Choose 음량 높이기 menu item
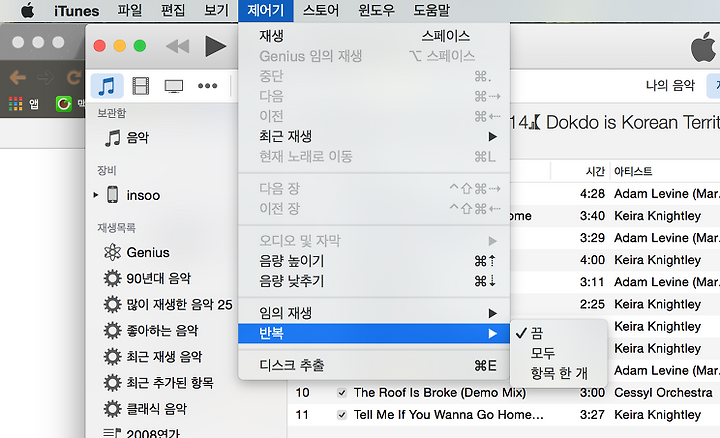 [x=374, y=261]
